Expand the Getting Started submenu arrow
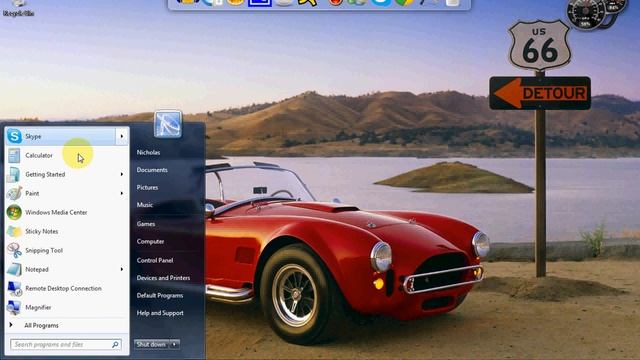640x360 pixels. 122,174
